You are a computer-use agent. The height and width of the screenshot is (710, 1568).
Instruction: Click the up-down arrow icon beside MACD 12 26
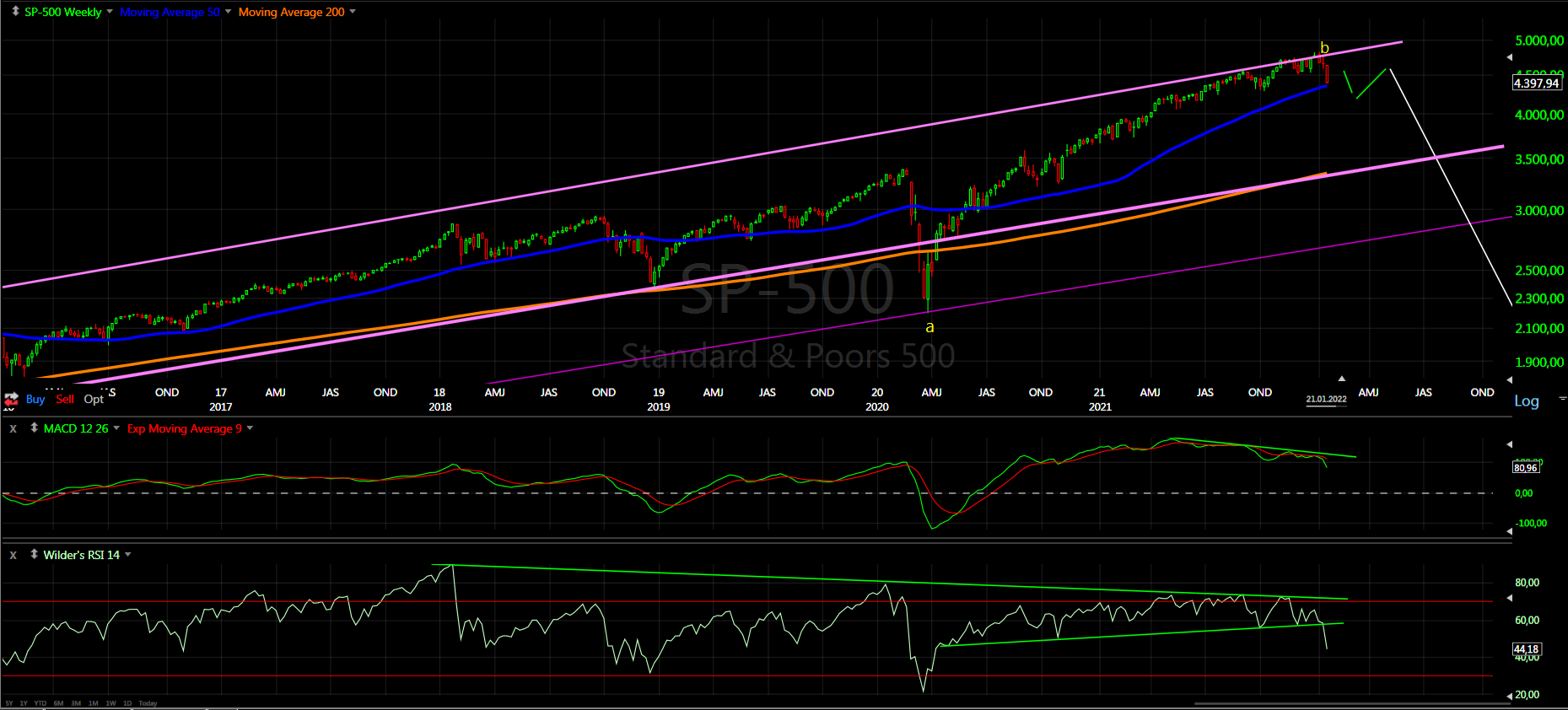[x=34, y=428]
